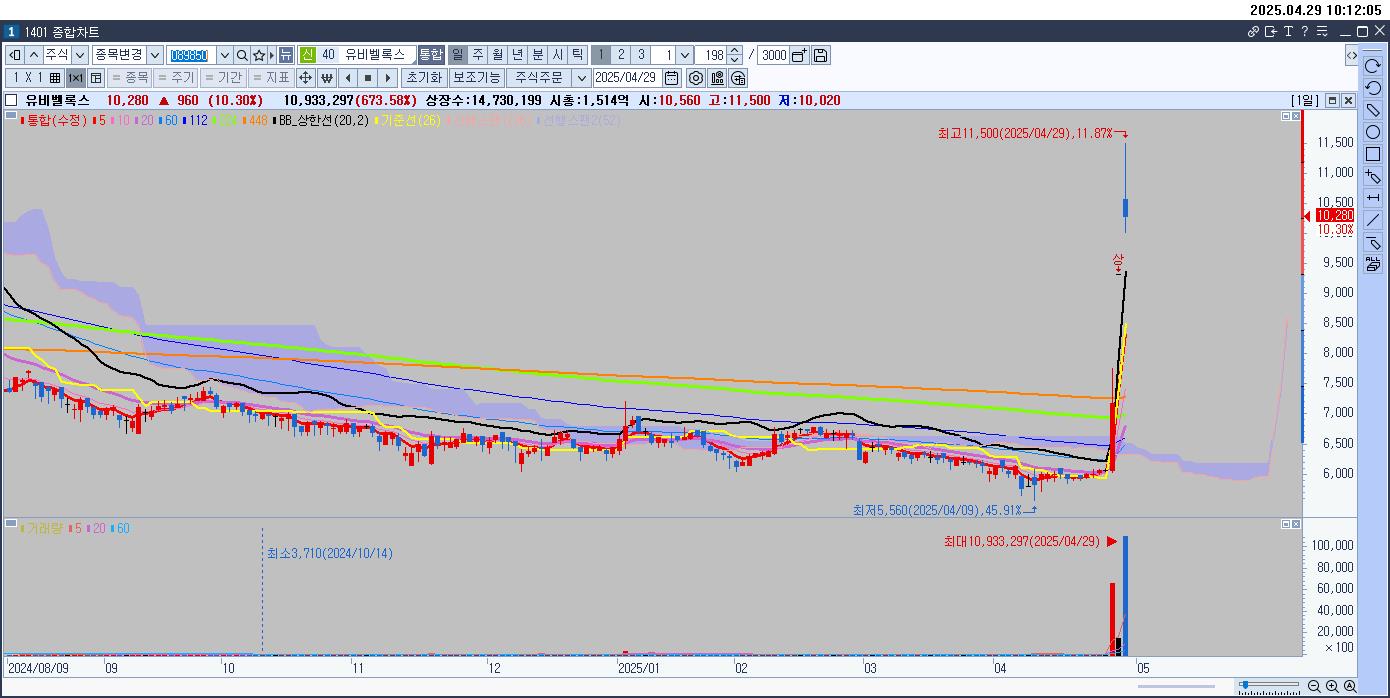
Task: Select the rectangle drawing tool
Action: click(1373, 154)
